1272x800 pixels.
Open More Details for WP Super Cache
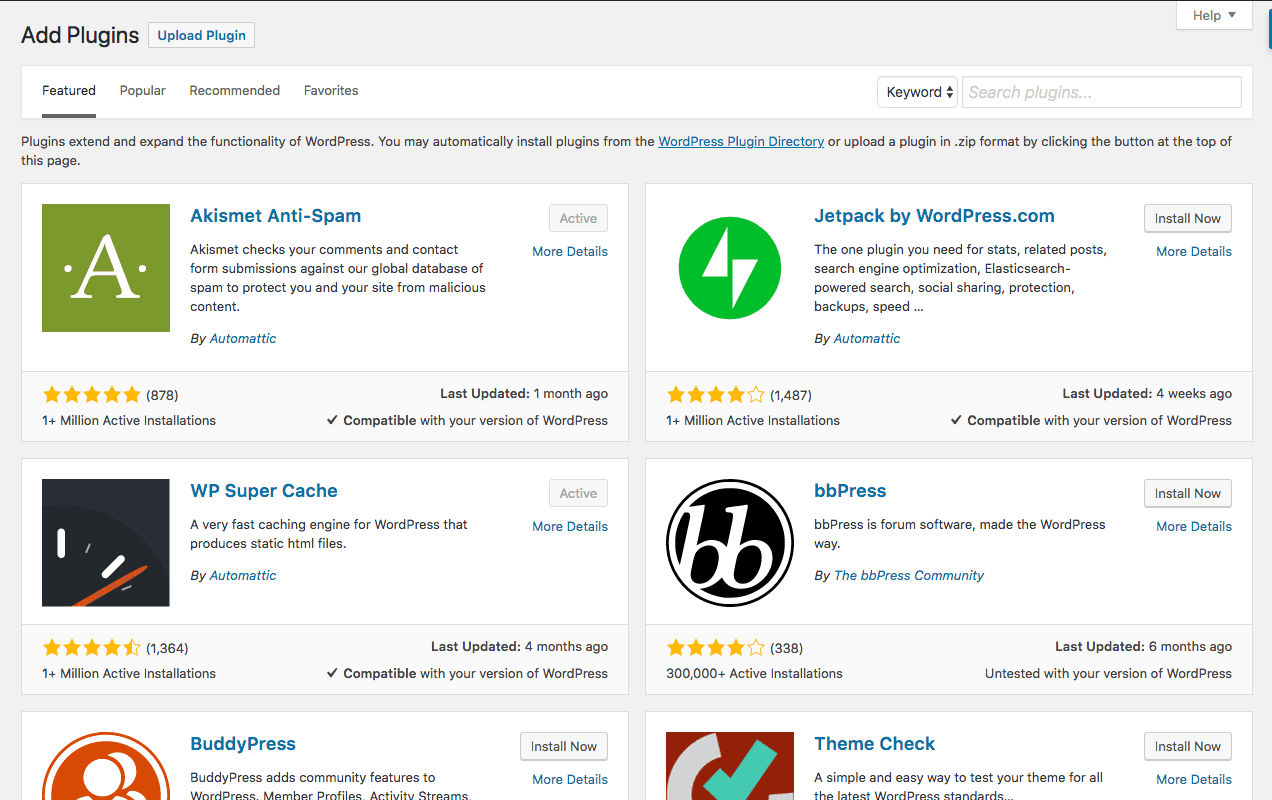tap(570, 526)
